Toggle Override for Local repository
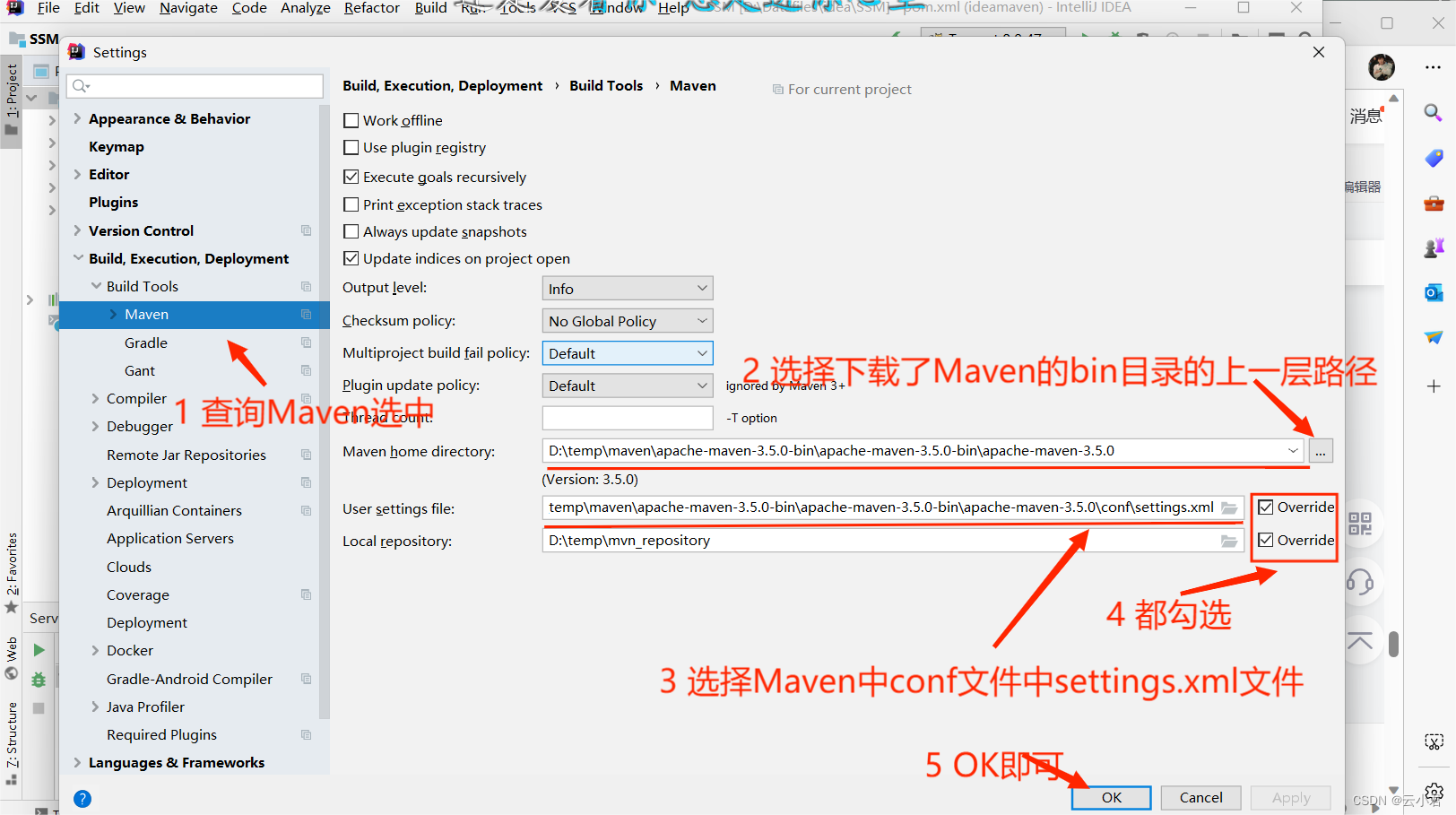 coord(1266,540)
